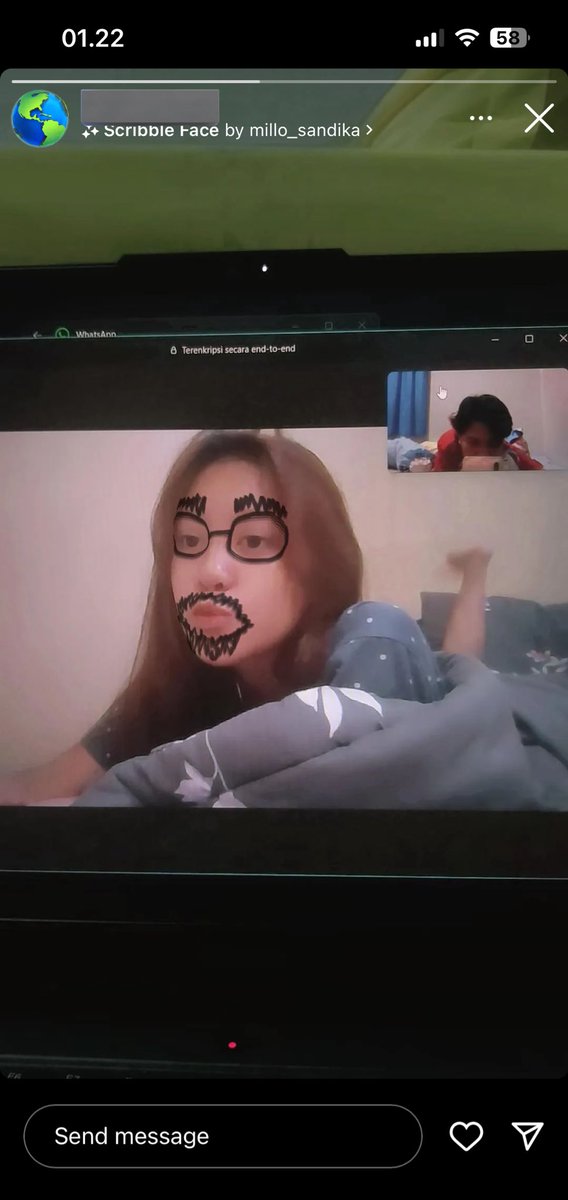Image resolution: width=568 pixels, height=1200 pixels.
Task: Open the chevron next to millo_sandika
Action: coord(369,130)
